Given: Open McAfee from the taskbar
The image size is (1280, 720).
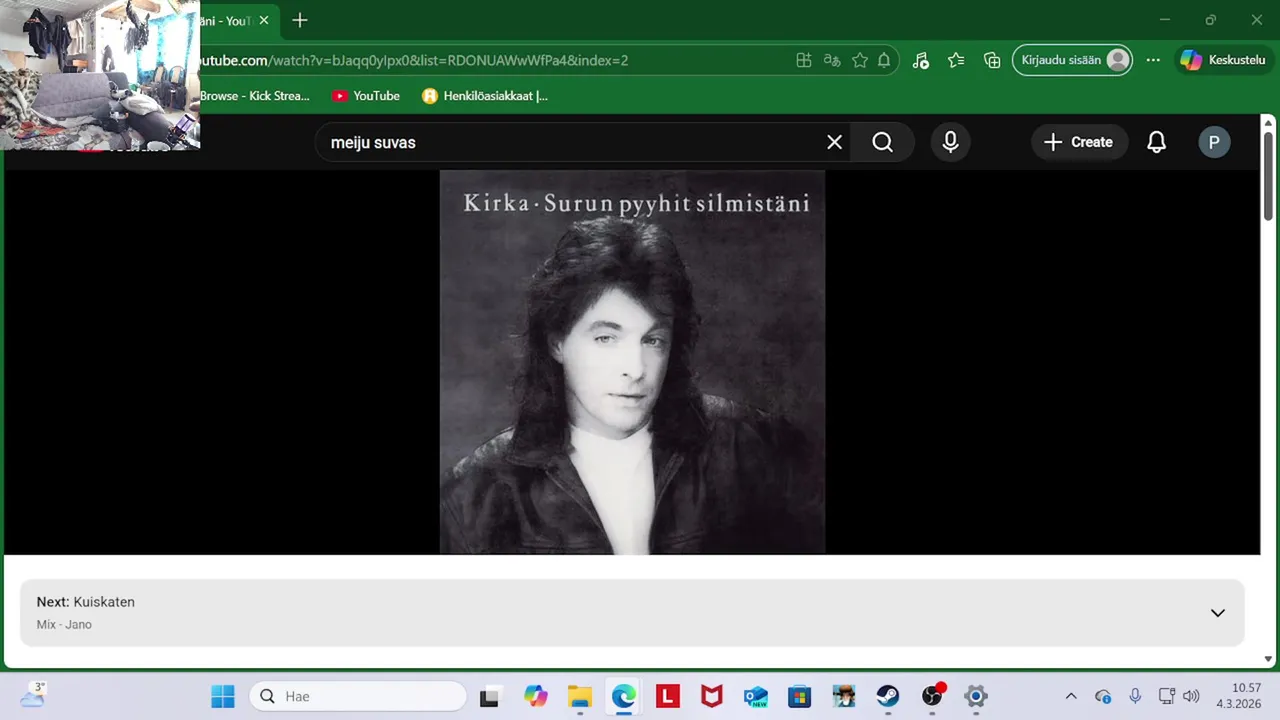Looking at the screenshot, I should pos(712,697).
